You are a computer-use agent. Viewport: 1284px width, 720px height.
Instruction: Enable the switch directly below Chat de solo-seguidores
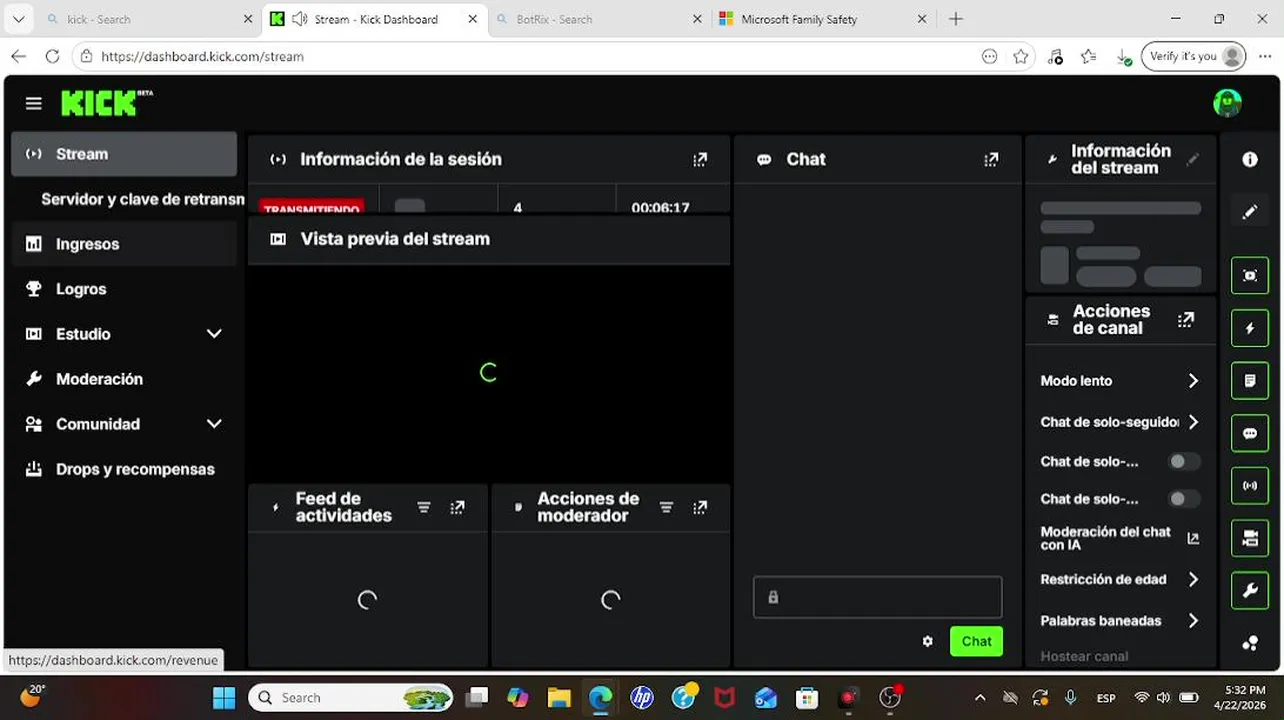[x=1184, y=461]
